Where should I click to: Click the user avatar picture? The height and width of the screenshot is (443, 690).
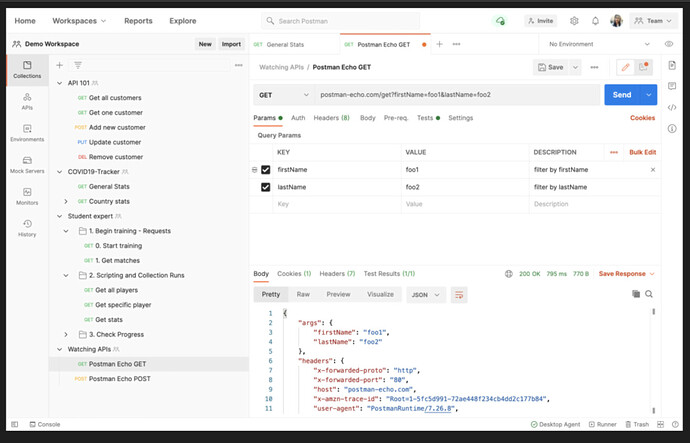coord(616,21)
